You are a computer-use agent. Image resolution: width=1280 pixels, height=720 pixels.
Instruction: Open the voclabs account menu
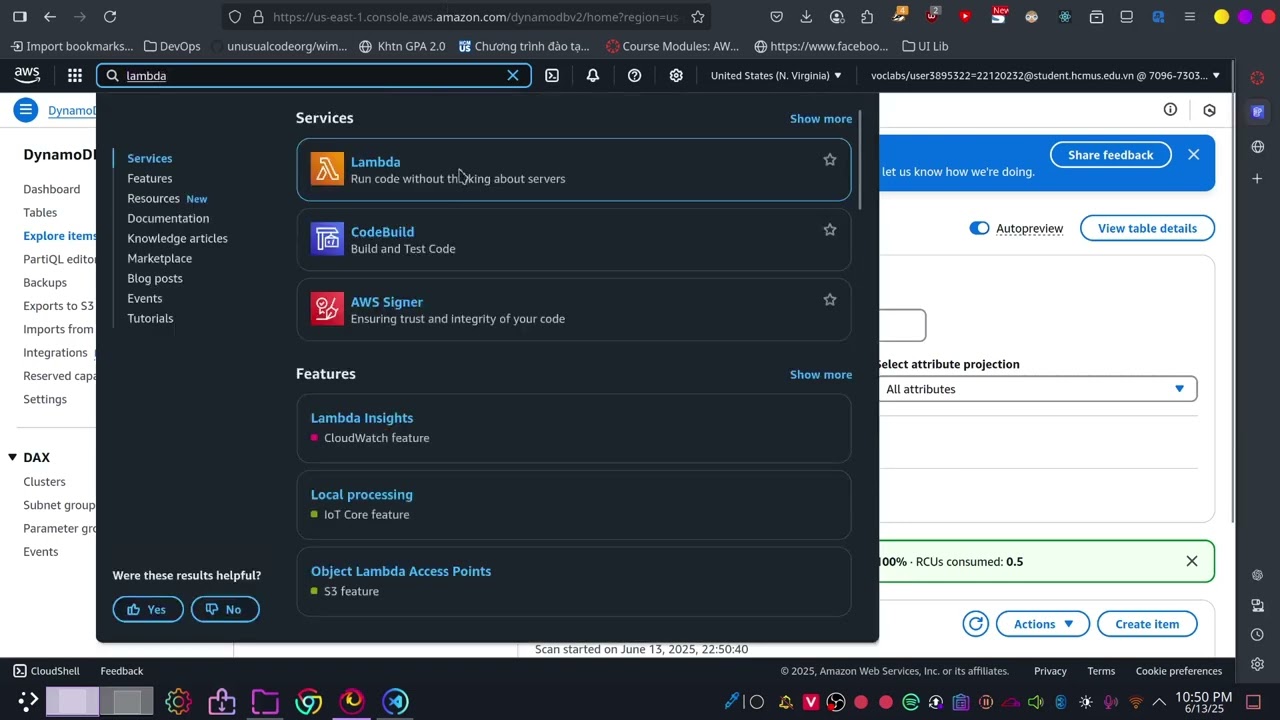pos(1045,75)
